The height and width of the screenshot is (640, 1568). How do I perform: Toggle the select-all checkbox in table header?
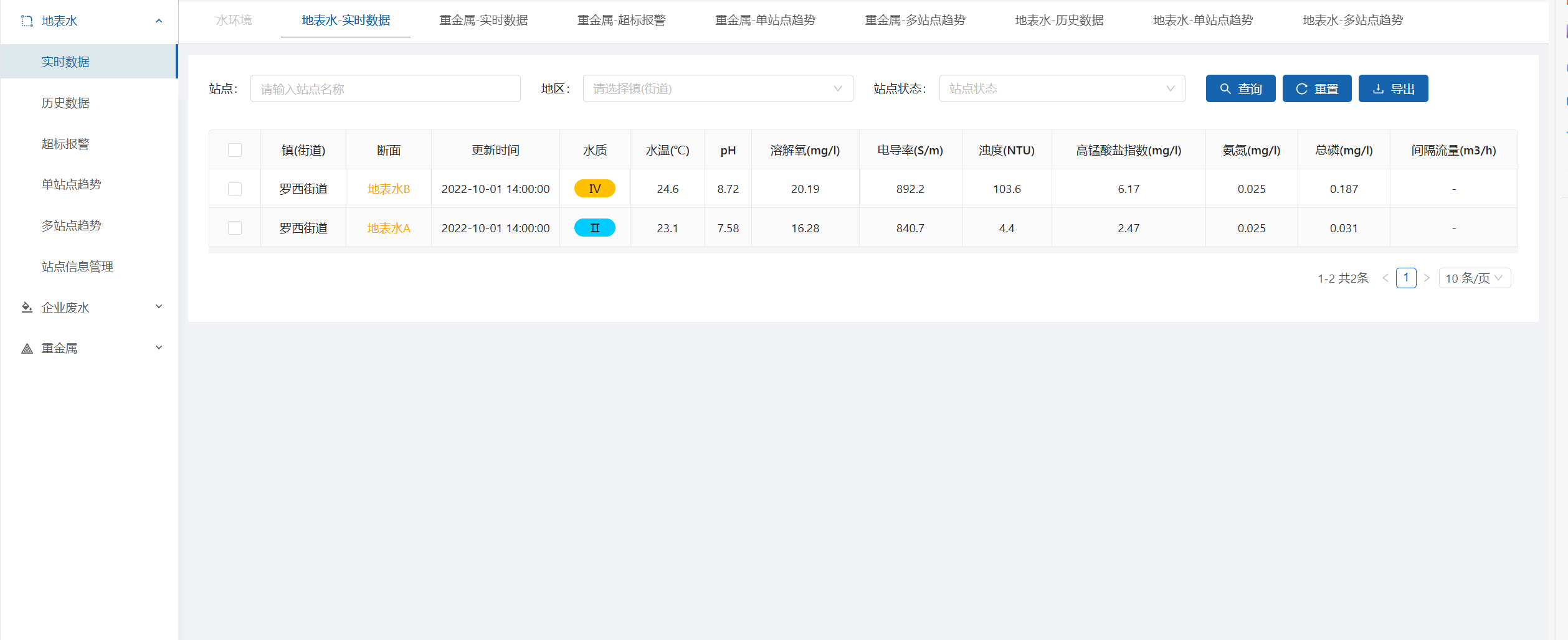tap(235, 150)
